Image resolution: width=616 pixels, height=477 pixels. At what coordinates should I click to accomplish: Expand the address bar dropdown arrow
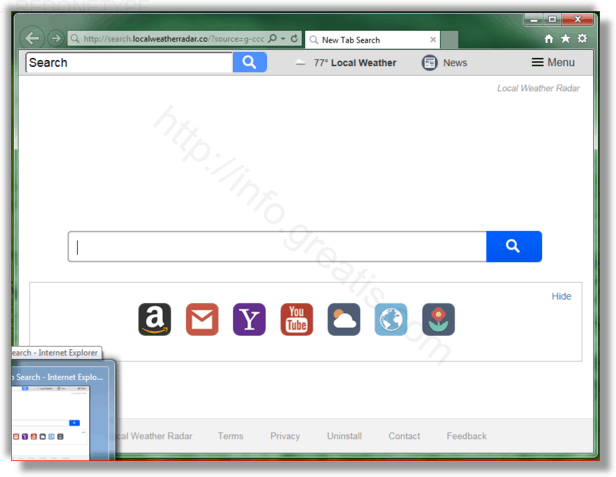coord(283,39)
